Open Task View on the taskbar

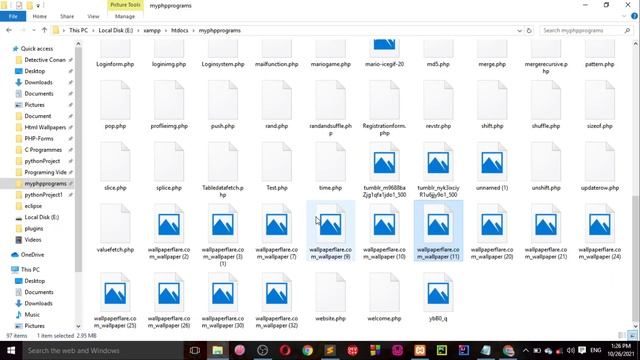(195, 351)
